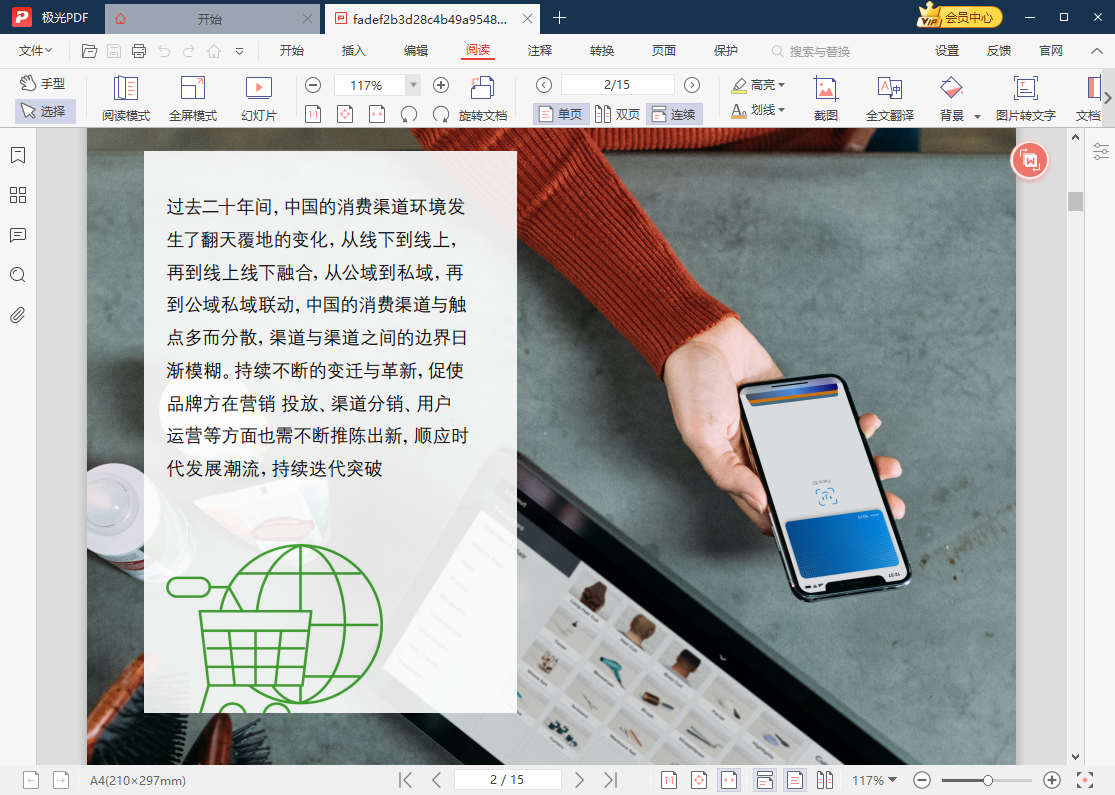Toggle Double Page (双页) view

pos(617,114)
